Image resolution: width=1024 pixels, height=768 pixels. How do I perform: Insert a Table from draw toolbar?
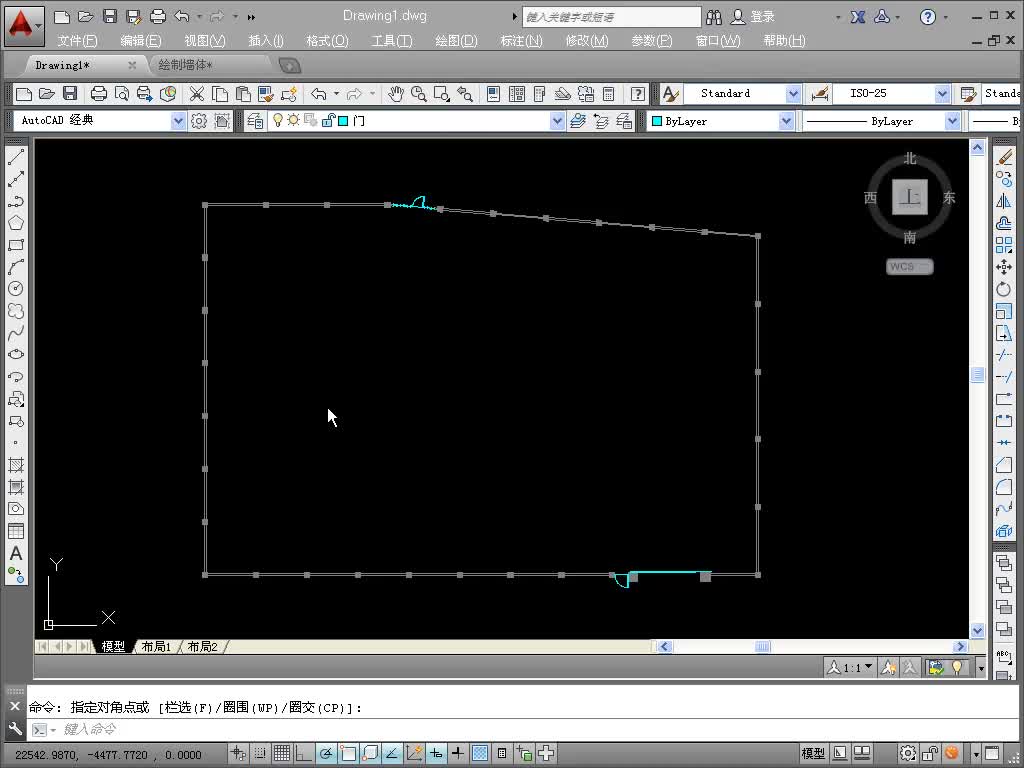pos(16,531)
